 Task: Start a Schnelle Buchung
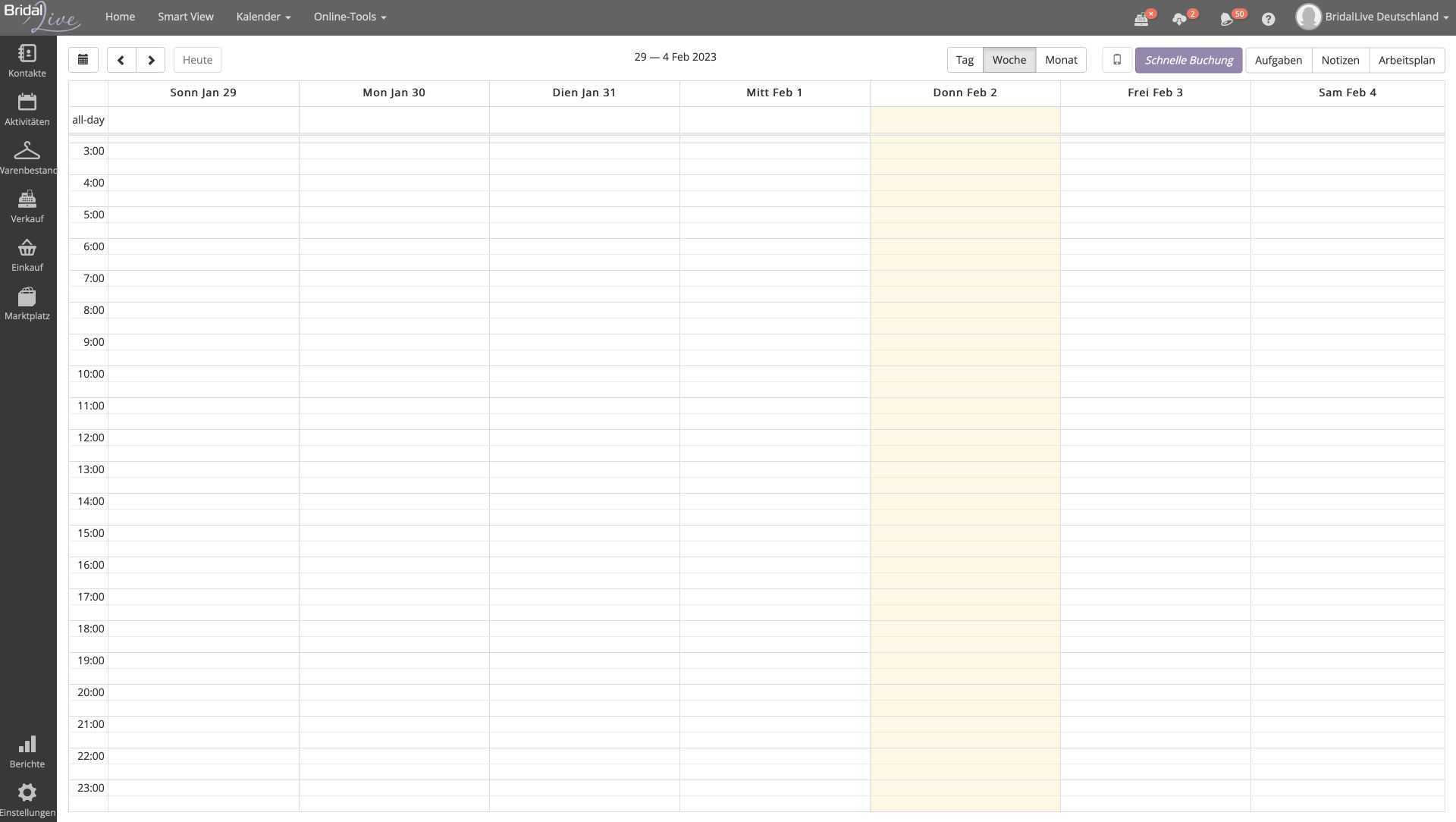click(1188, 59)
